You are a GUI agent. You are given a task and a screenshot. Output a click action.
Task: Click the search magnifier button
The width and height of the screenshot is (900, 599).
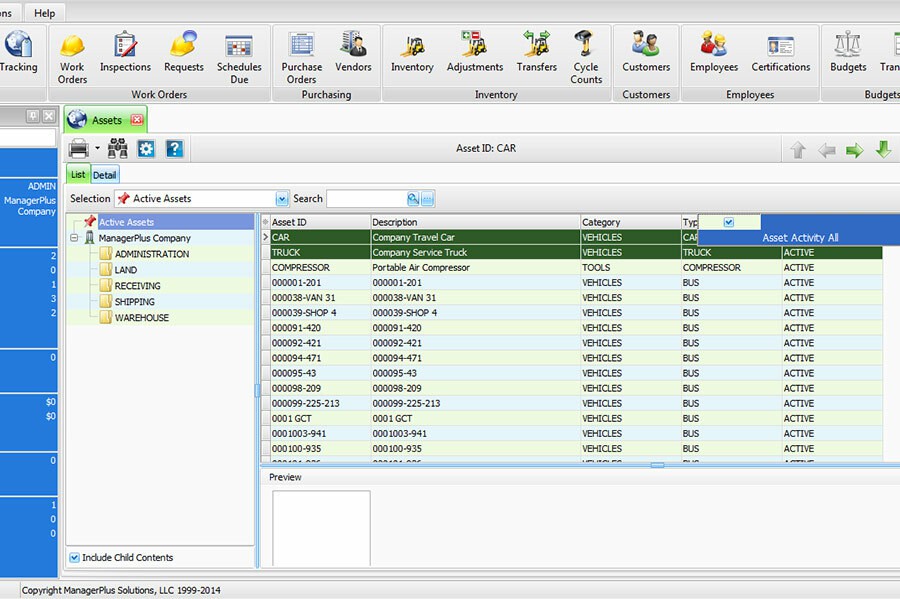(x=411, y=198)
